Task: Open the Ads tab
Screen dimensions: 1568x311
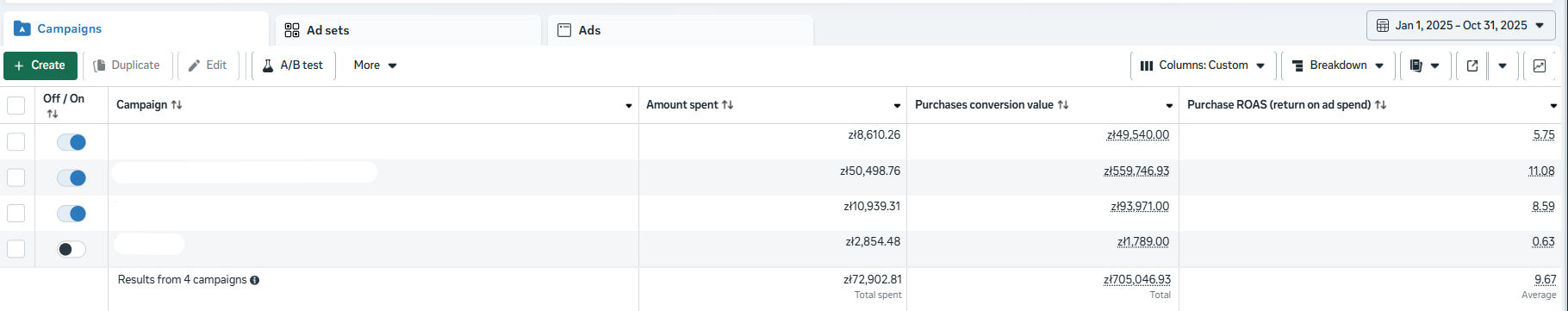Action: [681, 30]
